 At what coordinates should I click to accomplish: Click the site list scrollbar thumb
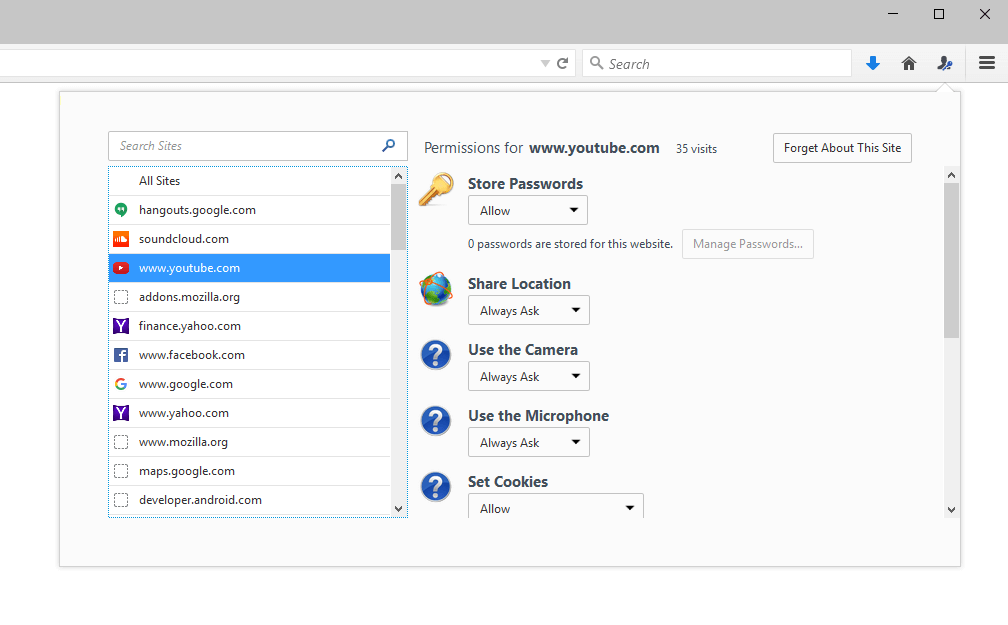pos(399,217)
